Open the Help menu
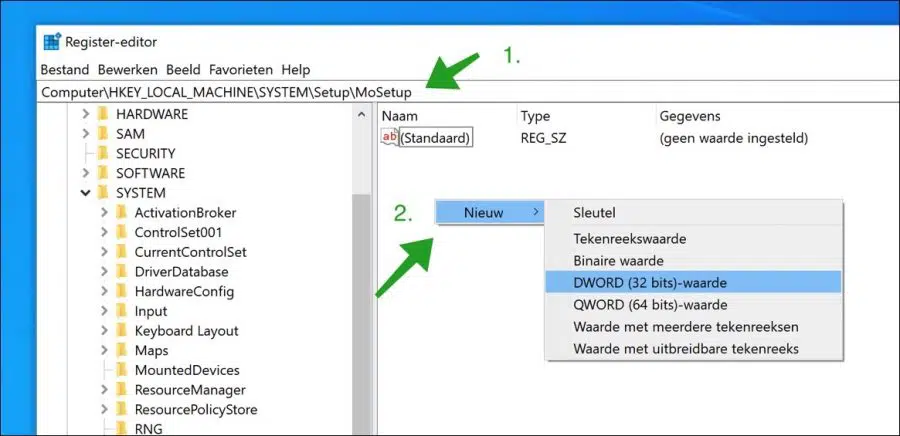Image resolution: width=900 pixels, height=436 pixels. click(296, 70)
